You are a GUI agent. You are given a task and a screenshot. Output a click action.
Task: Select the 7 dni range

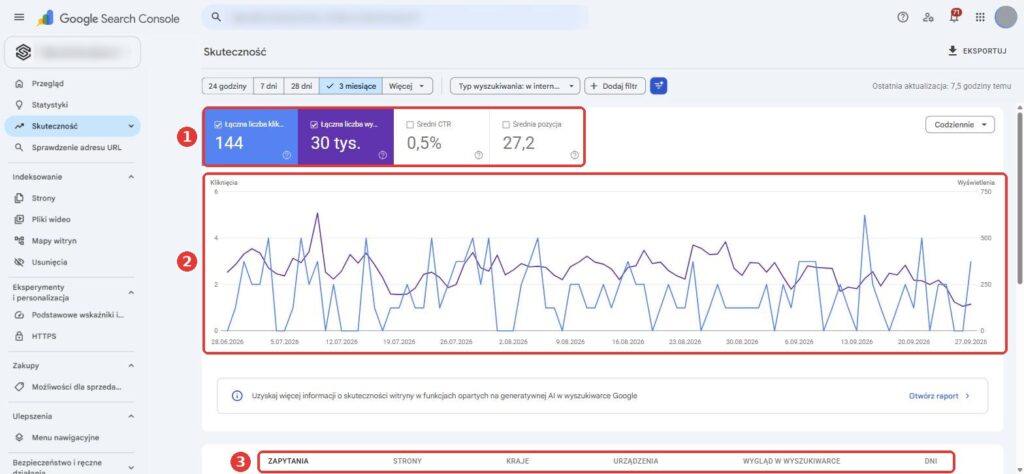click(268, 86)
